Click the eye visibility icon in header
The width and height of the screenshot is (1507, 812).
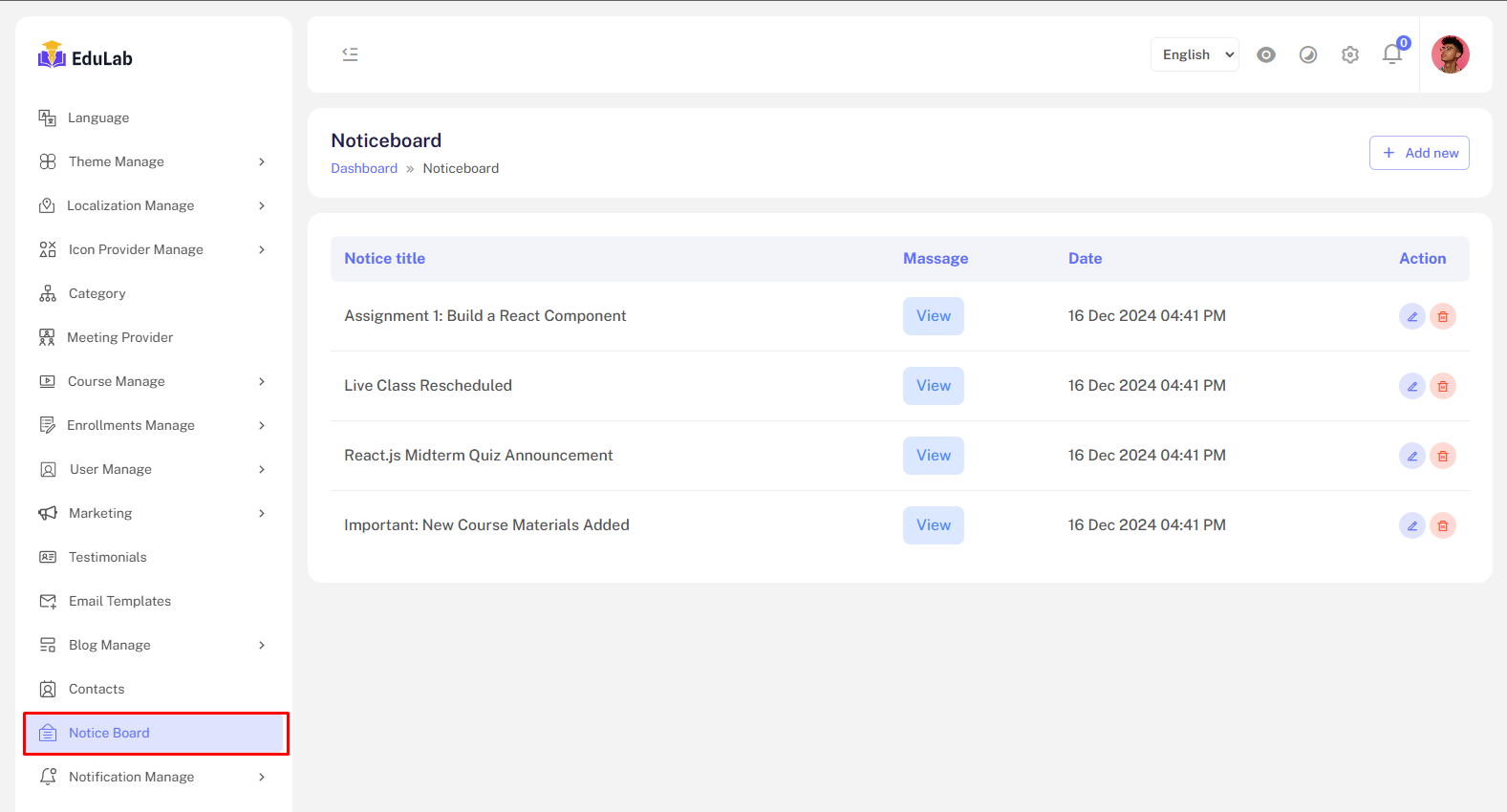[x=1265, y=54]
